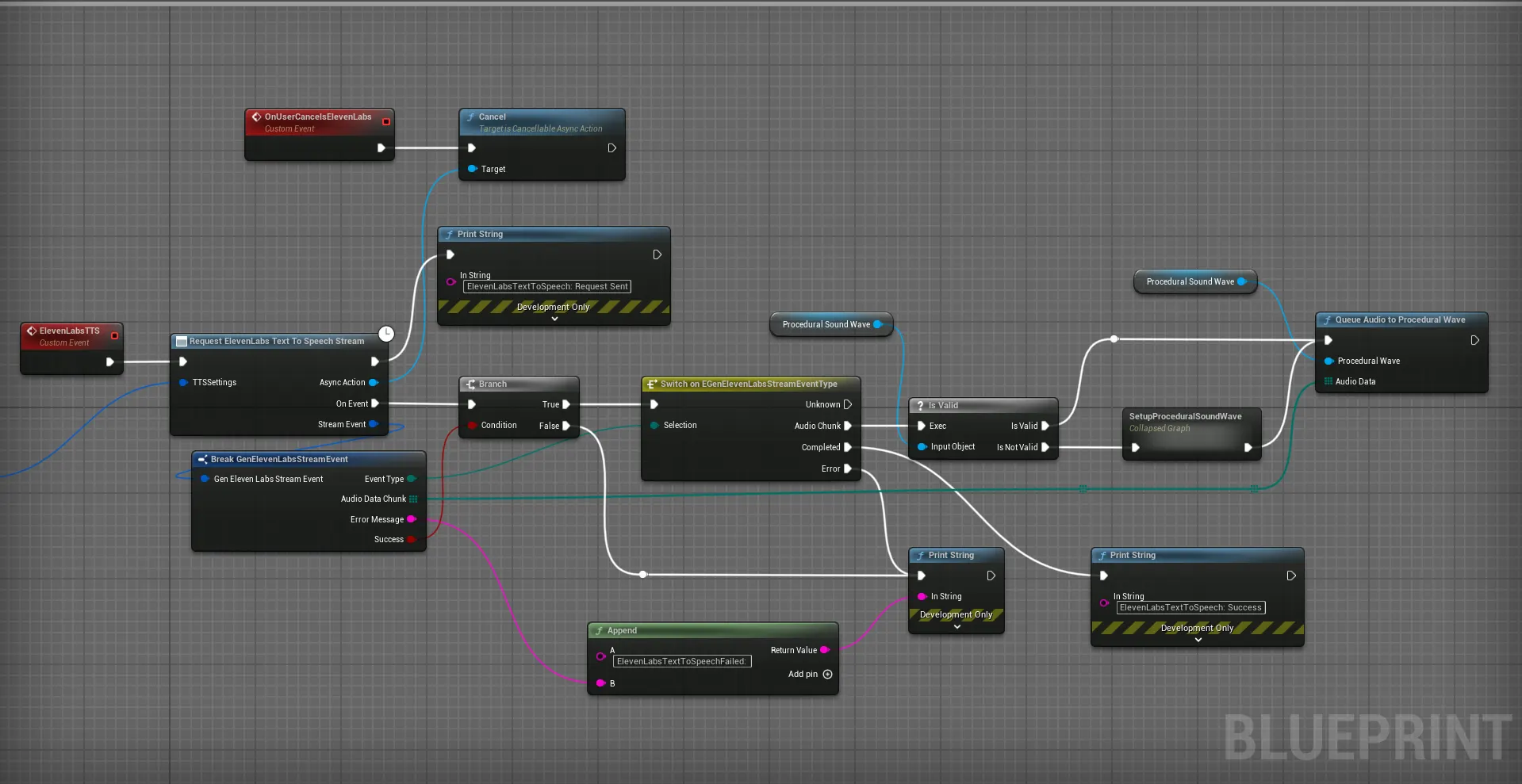Click the f icon on the Cancel node
The height and width of the screenshot is (784, 1522).
[473, 117]
